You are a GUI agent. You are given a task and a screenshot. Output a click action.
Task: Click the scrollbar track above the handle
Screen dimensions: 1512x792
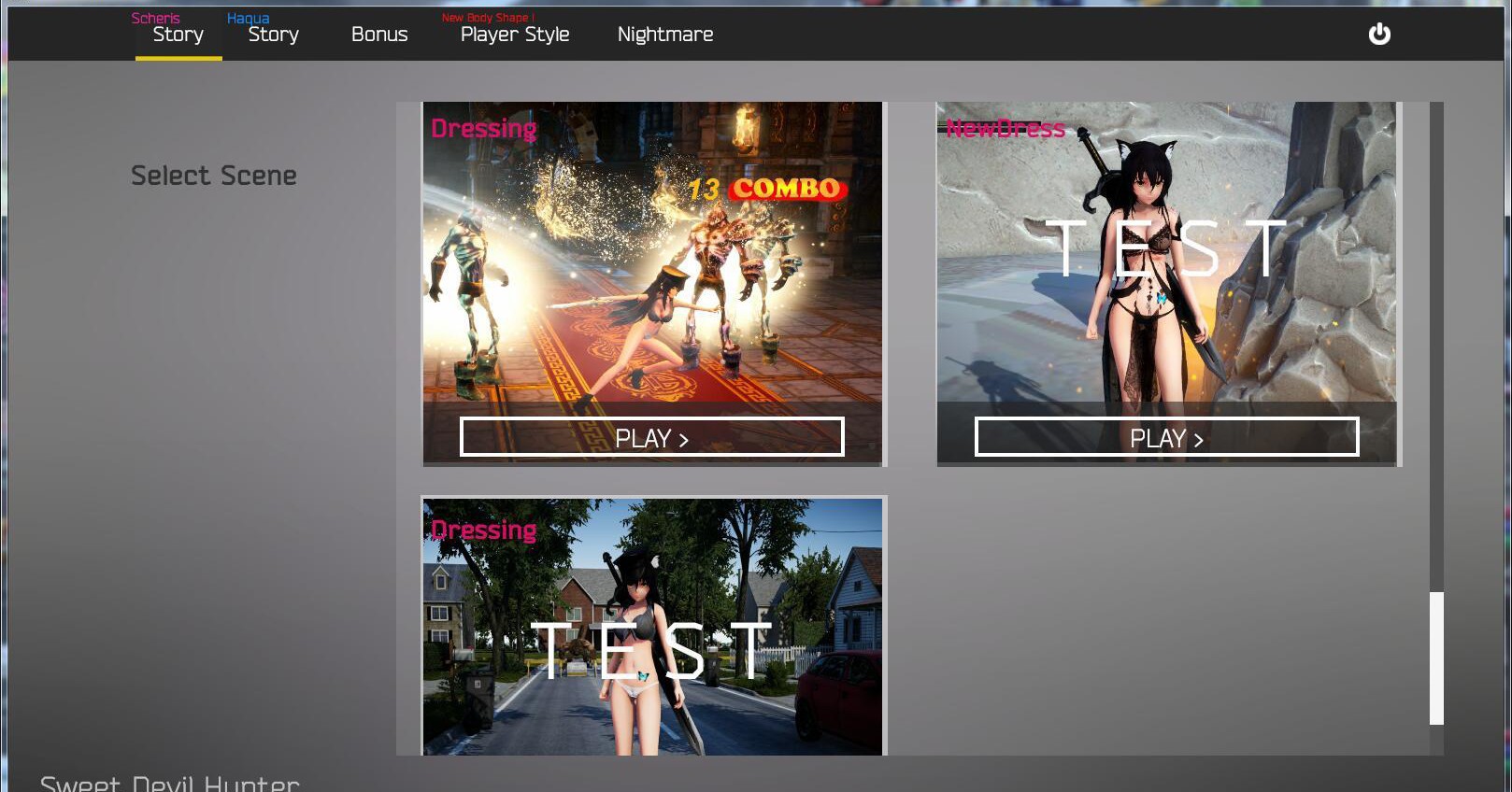tap(1436, 346)
